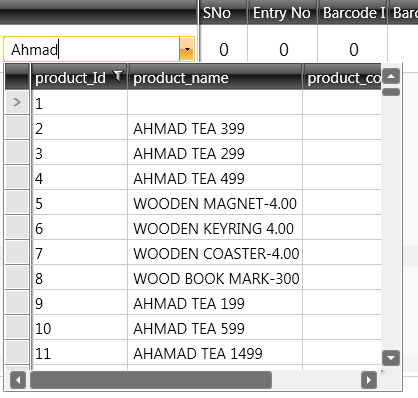Click the horizontal scrollbar thumb
Image resolution: width=418 pixels, height=398 pixels.
tap(151, 380)
